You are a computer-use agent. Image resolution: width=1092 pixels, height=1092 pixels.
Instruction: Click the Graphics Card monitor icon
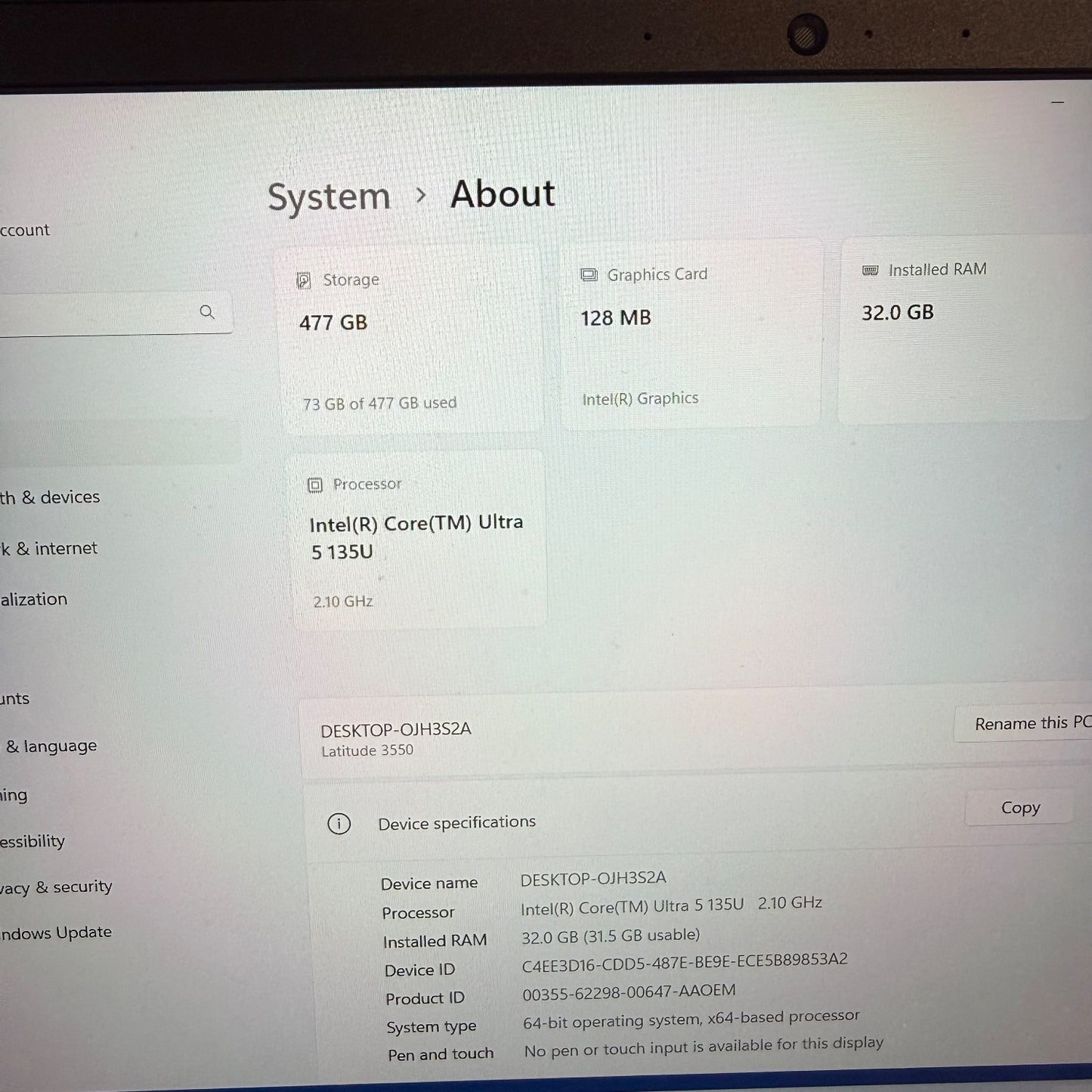point(589,275)
